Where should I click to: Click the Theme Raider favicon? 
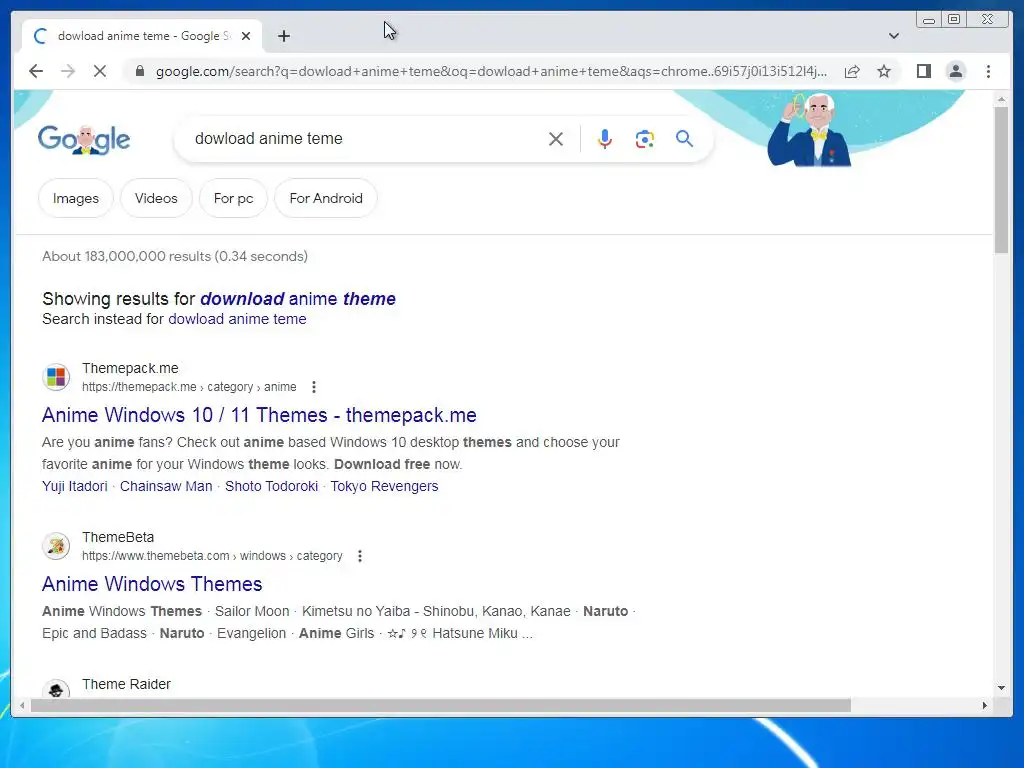pyautogui.click(x=56, y=689)
